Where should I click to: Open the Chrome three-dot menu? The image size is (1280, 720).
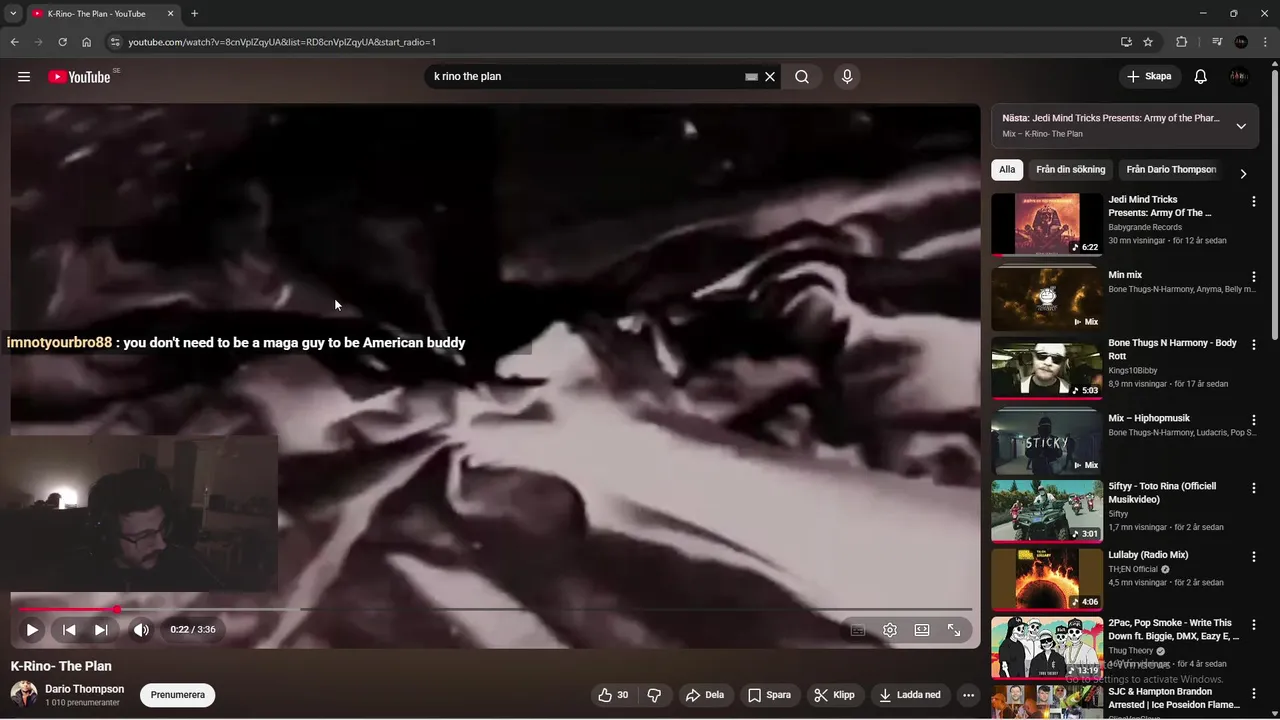(x=1266, y=42)
